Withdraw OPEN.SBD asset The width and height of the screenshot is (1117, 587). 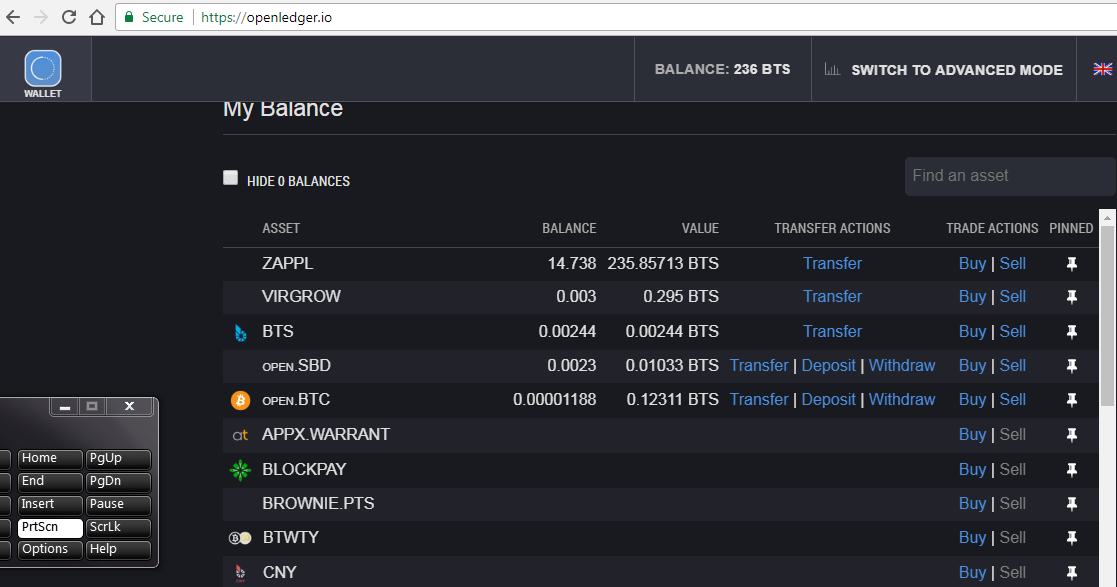click(x=902, y=365)
